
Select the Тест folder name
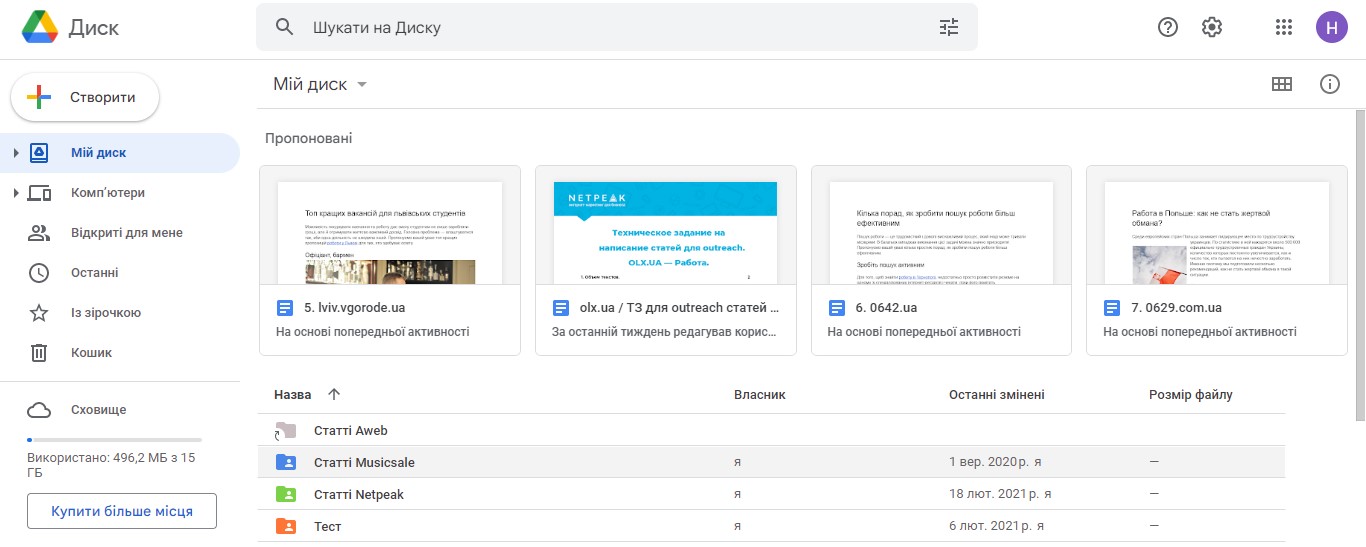328,526
